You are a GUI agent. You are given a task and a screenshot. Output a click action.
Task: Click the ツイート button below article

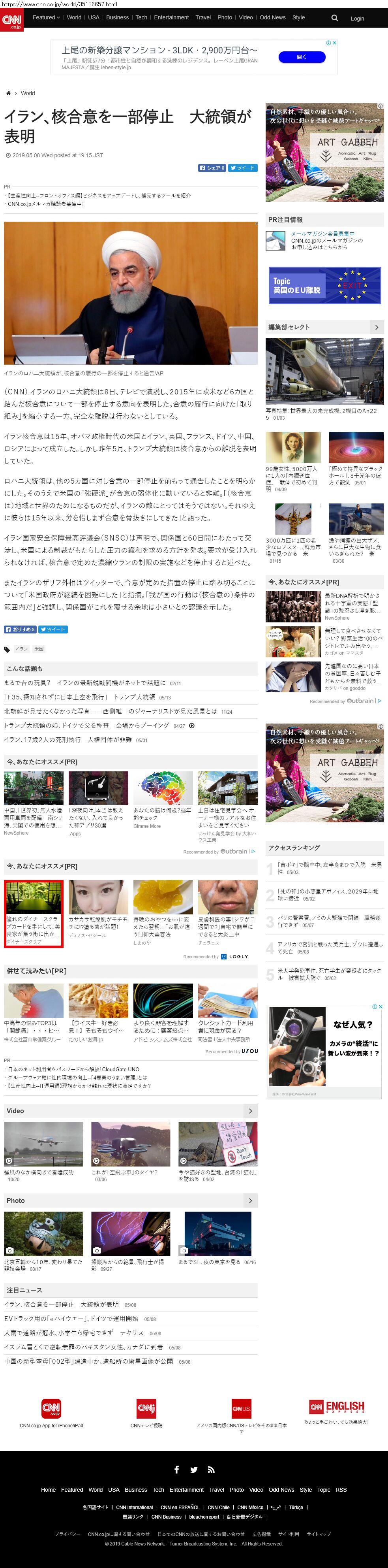54,629
